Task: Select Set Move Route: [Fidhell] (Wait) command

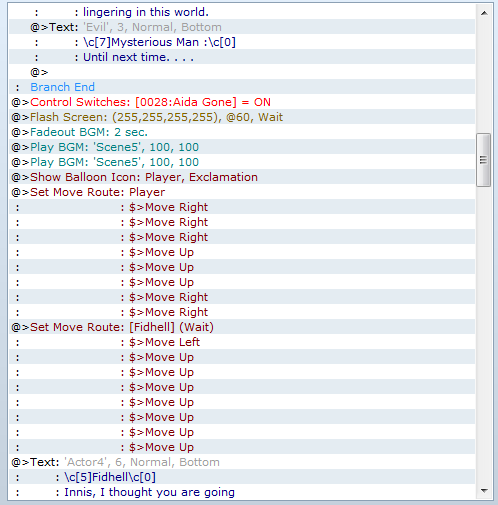Action: coord(242,327)
